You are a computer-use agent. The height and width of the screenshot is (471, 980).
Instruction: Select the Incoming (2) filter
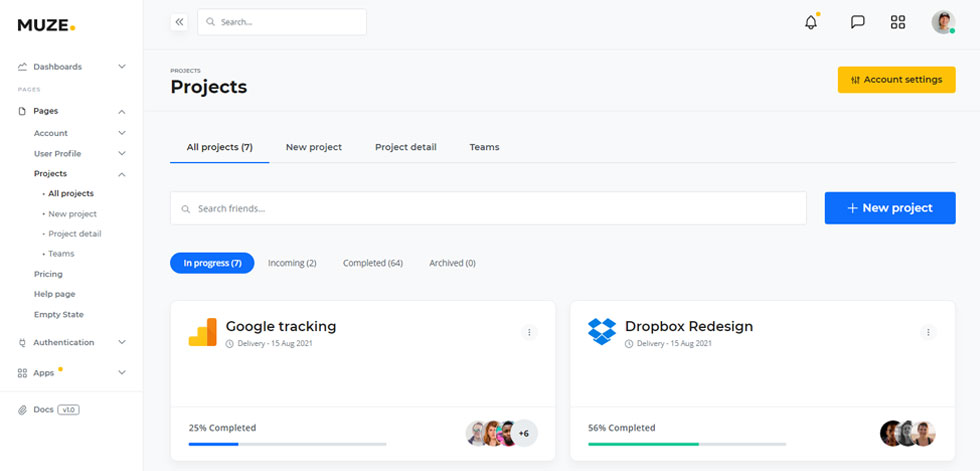[x=292, y=263]
